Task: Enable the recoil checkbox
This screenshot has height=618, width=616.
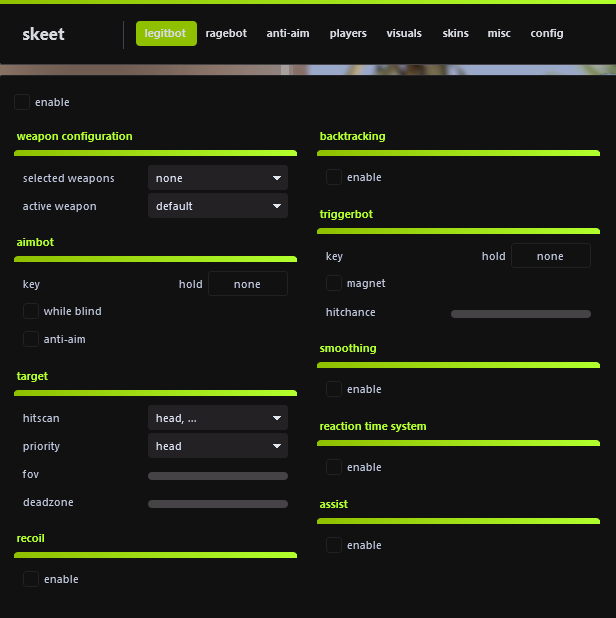Action: pyautogui.click(x=31, y=579)
